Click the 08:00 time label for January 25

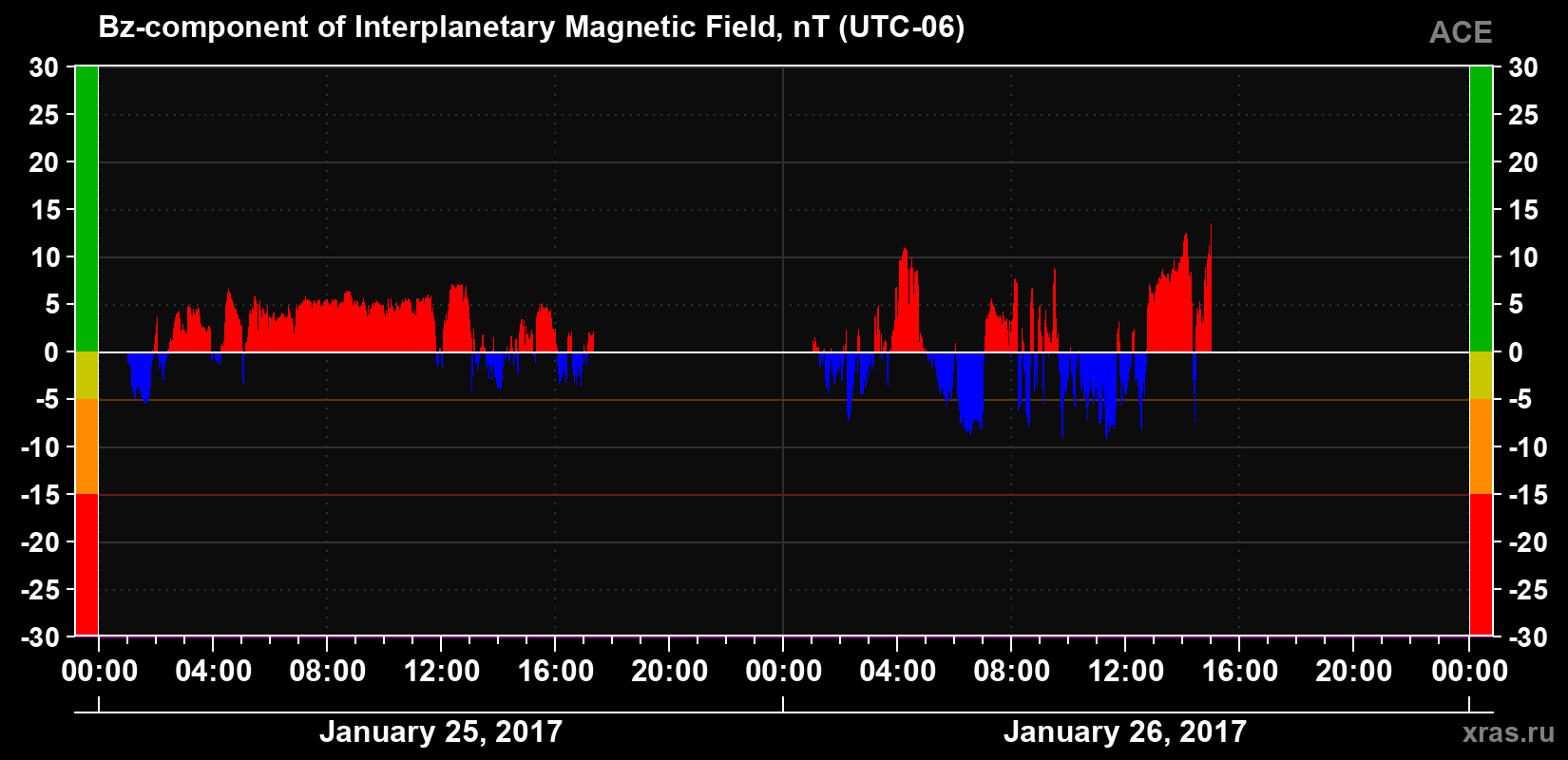(327, 672)
